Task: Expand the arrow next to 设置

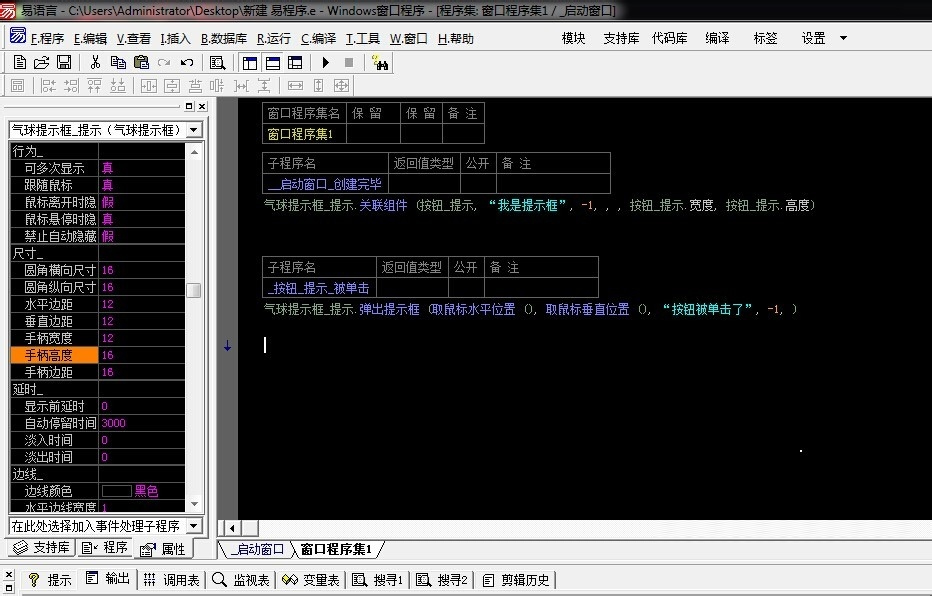Action: pyautogui.click(x=843, y=38)
